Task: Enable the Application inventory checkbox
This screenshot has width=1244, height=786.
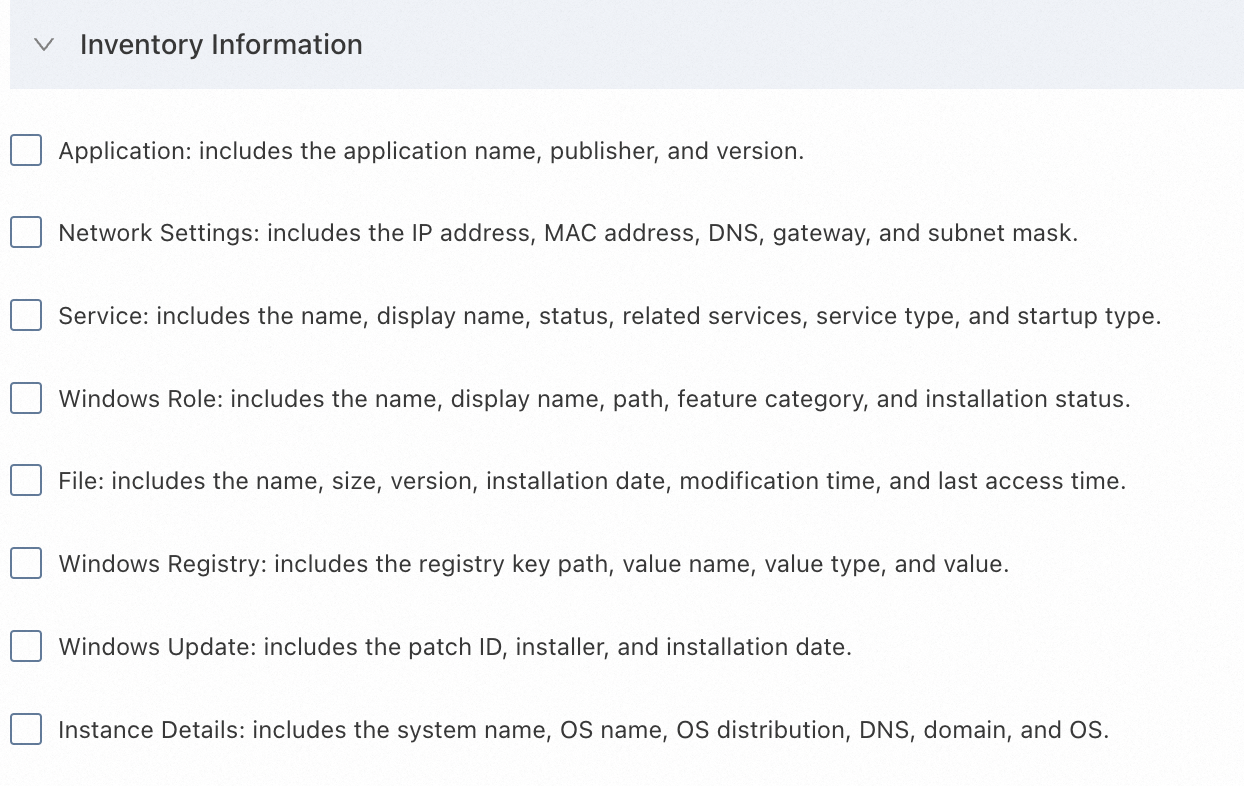Action: (x=26, y=151)
